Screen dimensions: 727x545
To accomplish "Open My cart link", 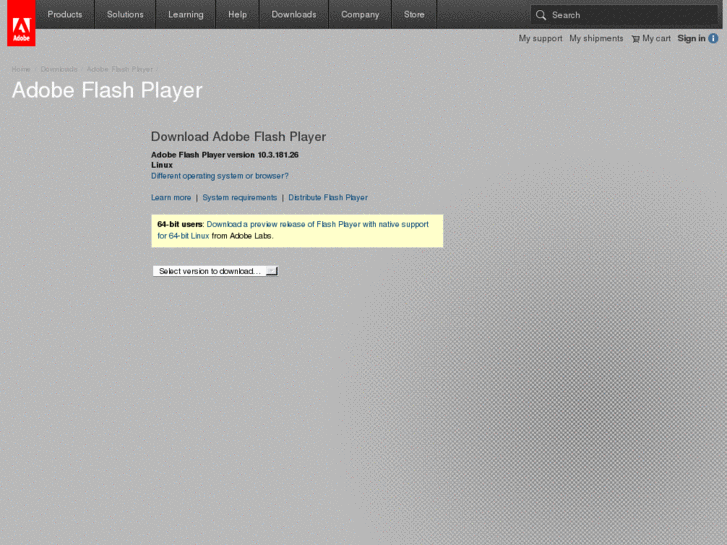I will tap(656, 38).
